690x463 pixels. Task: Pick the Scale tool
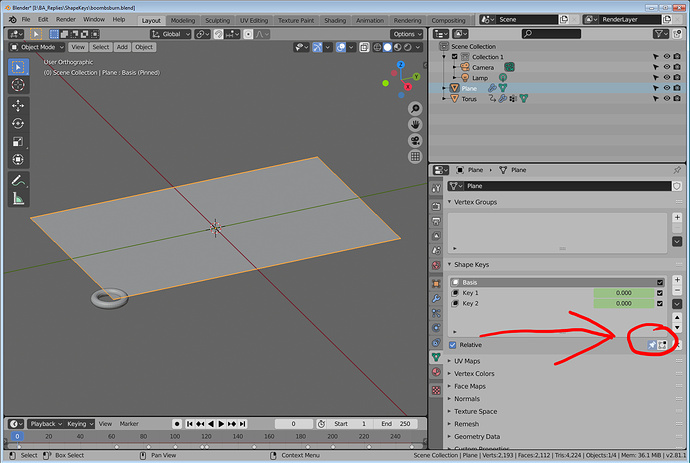[18, 142]
